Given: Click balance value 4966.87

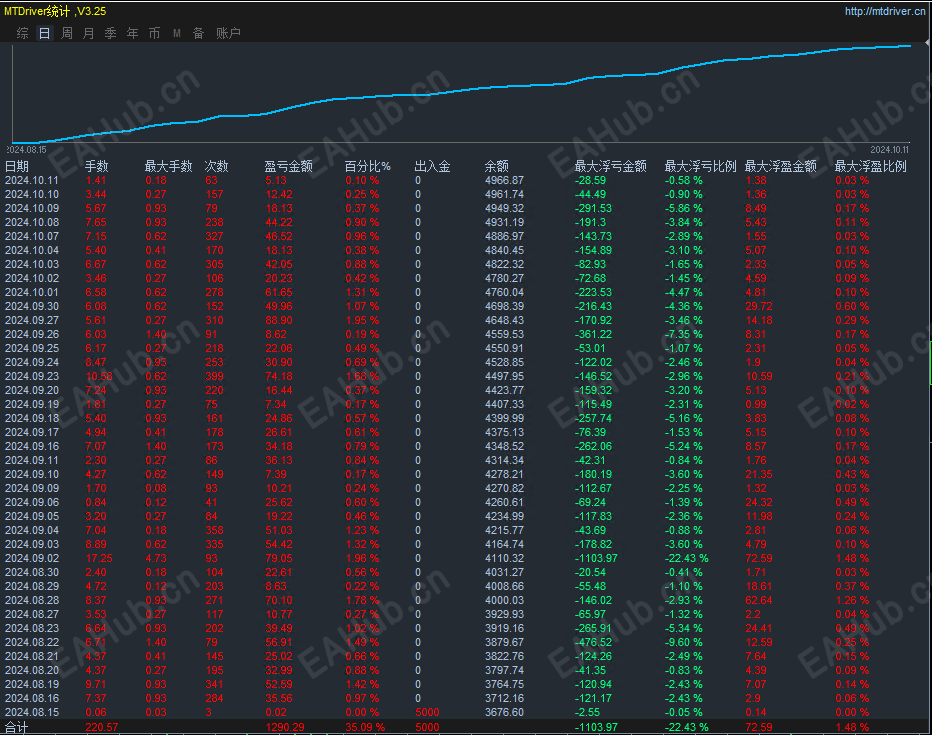Looking at the screenshot, I should point(504,181).
